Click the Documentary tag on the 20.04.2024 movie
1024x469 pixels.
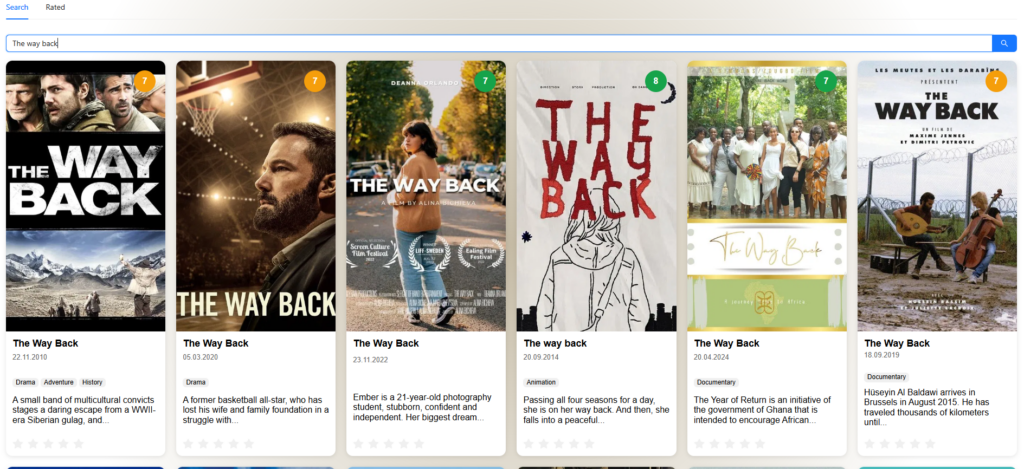tap(716, 382)
